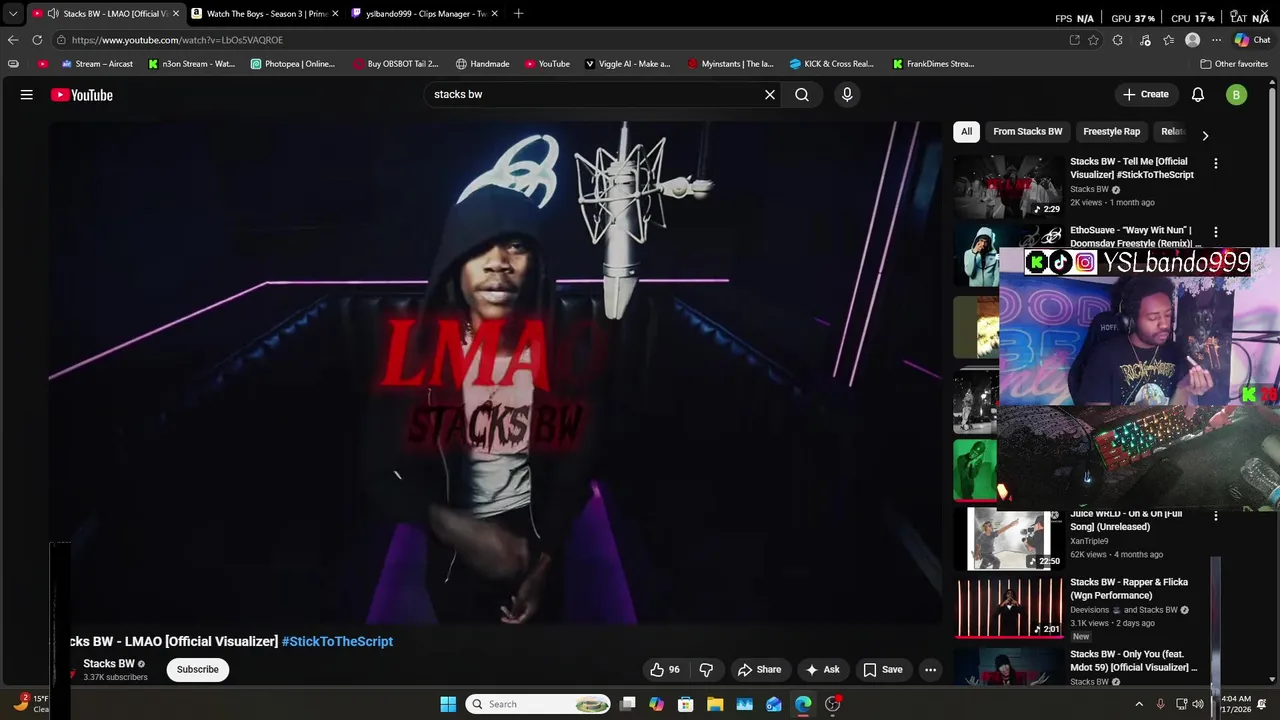Share the LMAO video

coord(759,670)
